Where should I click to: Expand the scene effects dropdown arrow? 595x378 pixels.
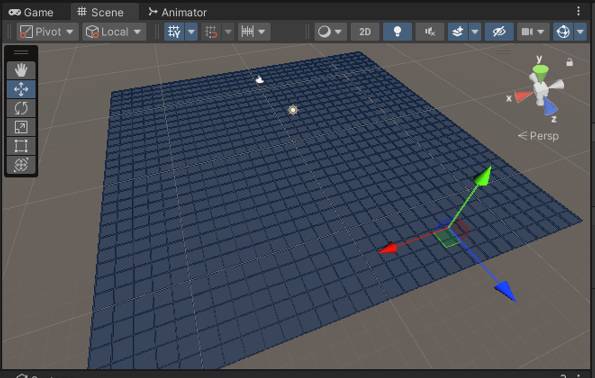tap(475, 32)
